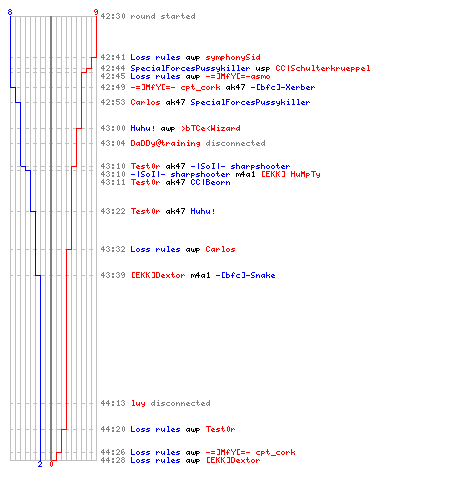The image size is (450, 500).
Task: Click the blue score number 8 at the top
Action: (10, 12)
